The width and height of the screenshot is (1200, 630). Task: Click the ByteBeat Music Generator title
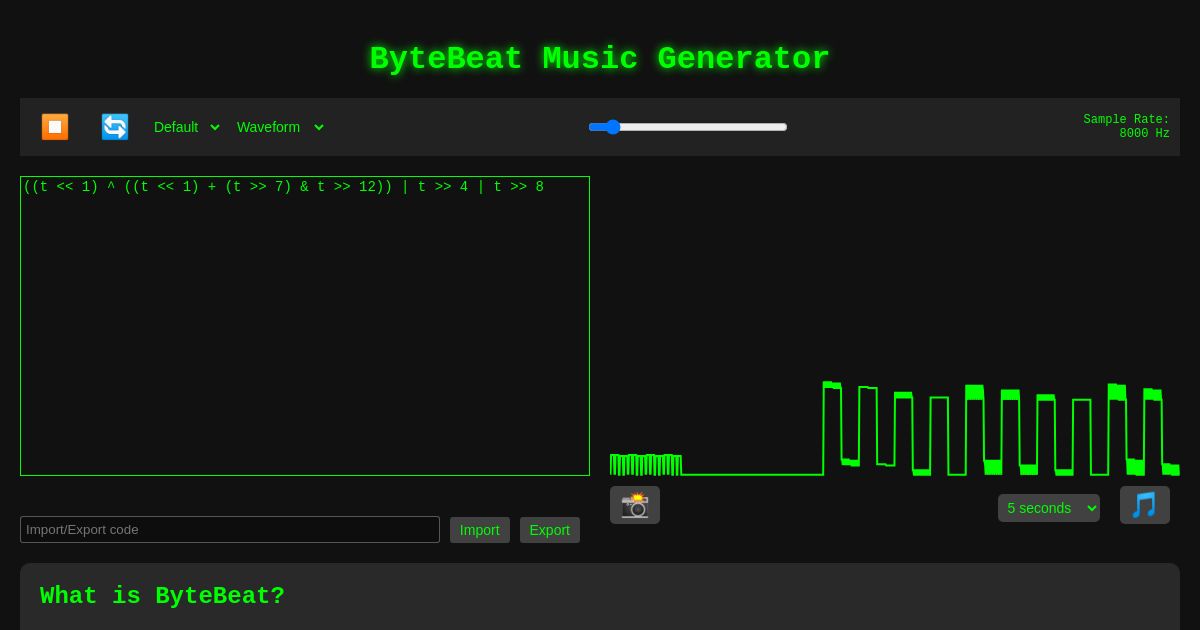click(599, 59)
